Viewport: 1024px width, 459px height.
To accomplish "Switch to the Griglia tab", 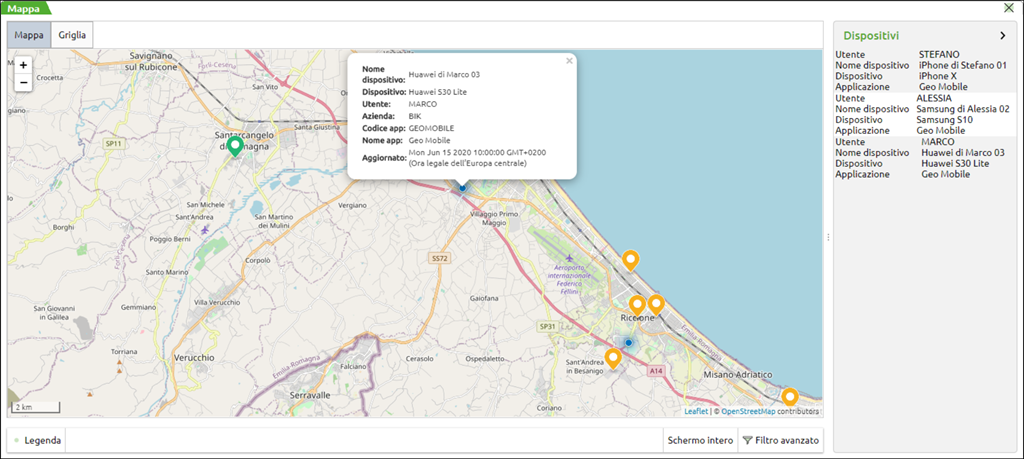I will pos(72,35).
